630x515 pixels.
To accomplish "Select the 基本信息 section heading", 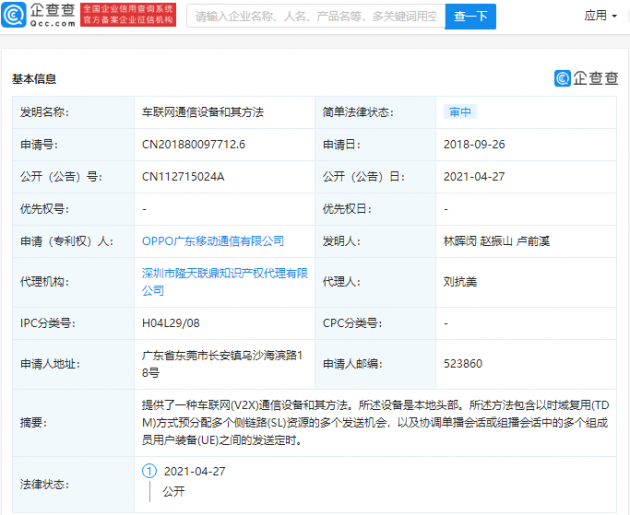I will click(34, 78).
